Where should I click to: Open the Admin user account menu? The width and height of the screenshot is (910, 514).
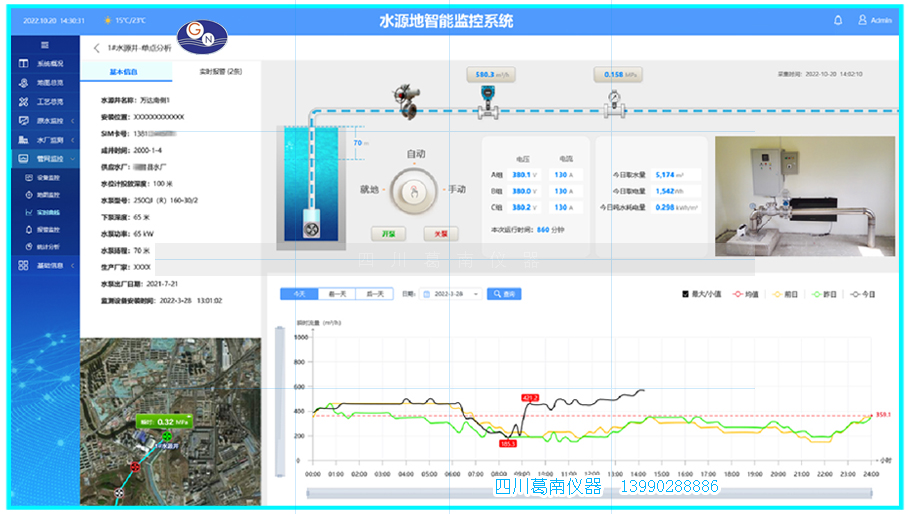(x=875, y=20)
